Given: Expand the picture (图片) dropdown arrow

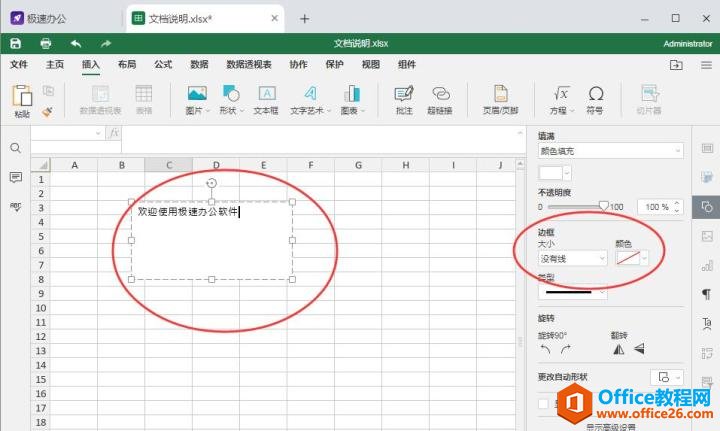Looking at the screenshot, I should pyautogui.click(x=208, y=111).
